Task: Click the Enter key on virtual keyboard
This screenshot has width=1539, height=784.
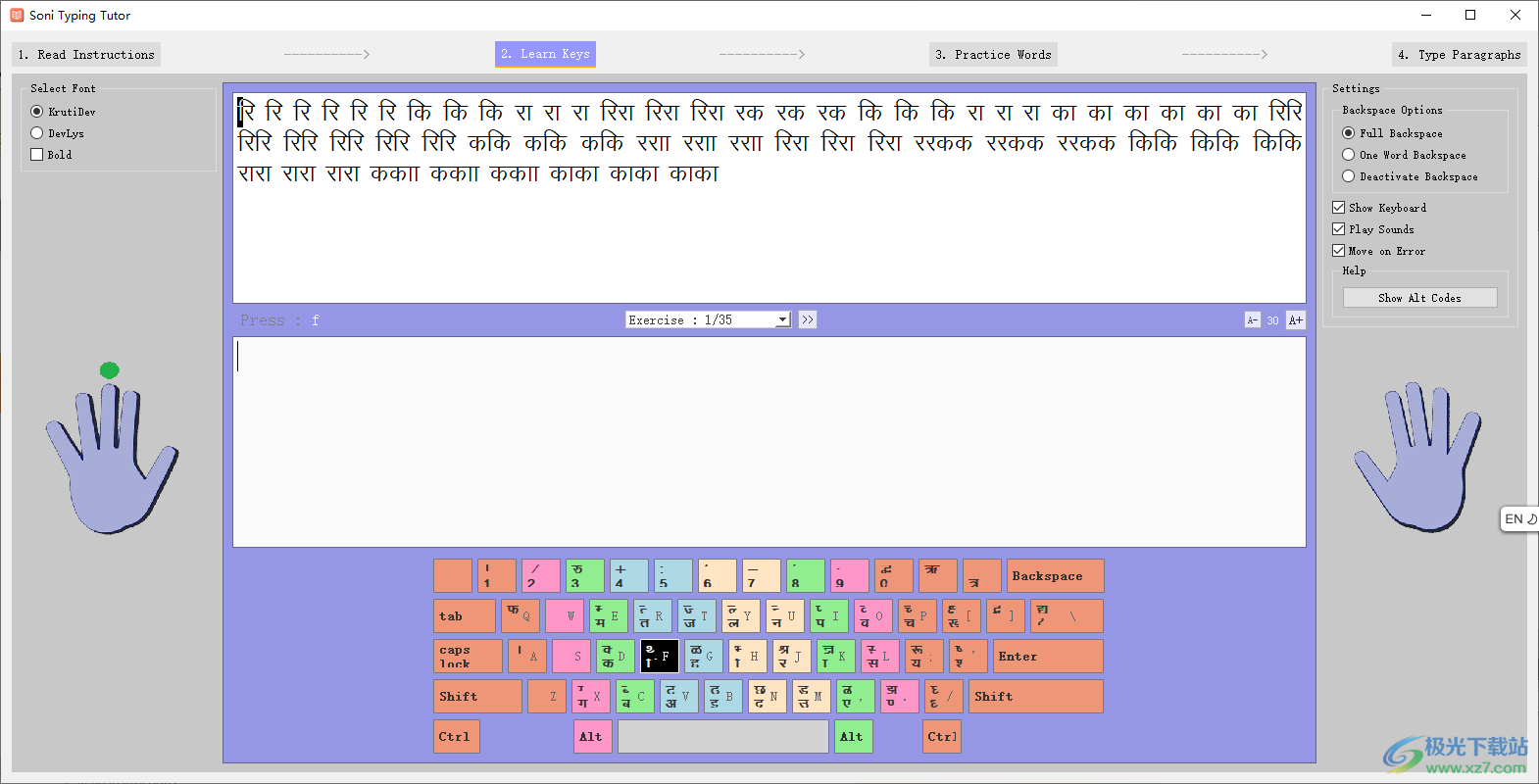Action: tap(1048, 656)
